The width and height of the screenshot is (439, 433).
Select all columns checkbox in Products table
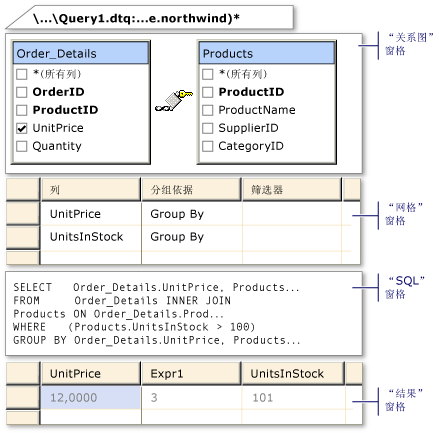point(208,74)
